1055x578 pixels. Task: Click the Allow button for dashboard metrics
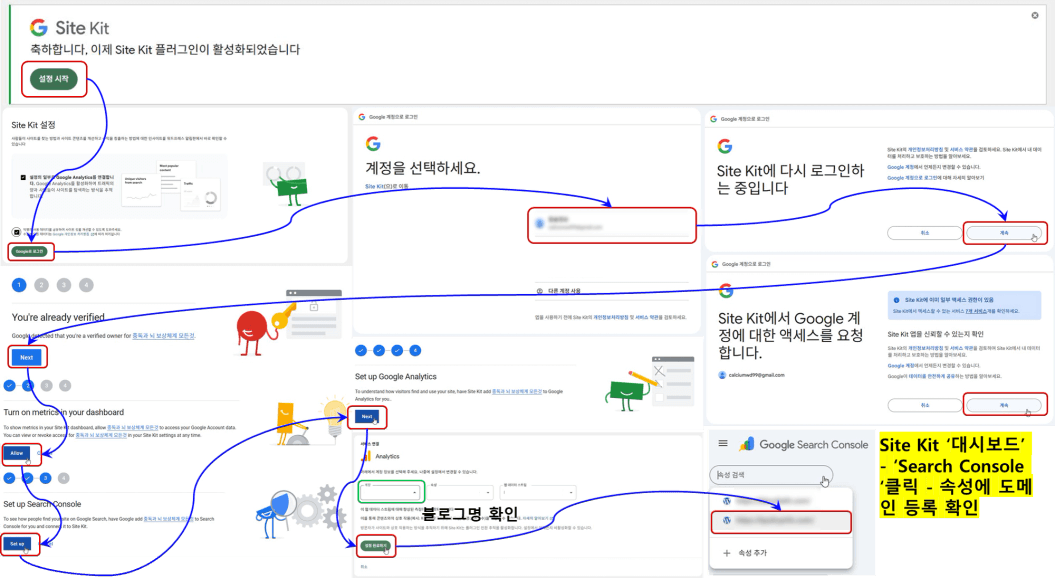pyautogui.click(x=17, y=453)
